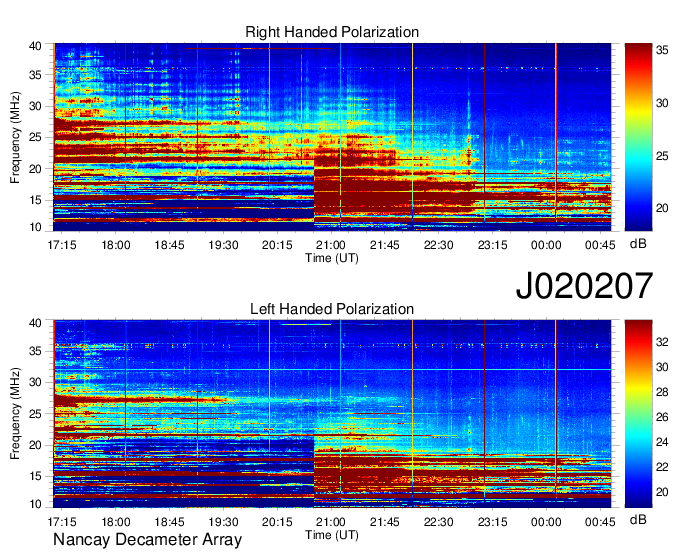Screen dimensions: 680x552
Task: Click the '40' frequency tick of the top plot
Action: pos(35,46)
